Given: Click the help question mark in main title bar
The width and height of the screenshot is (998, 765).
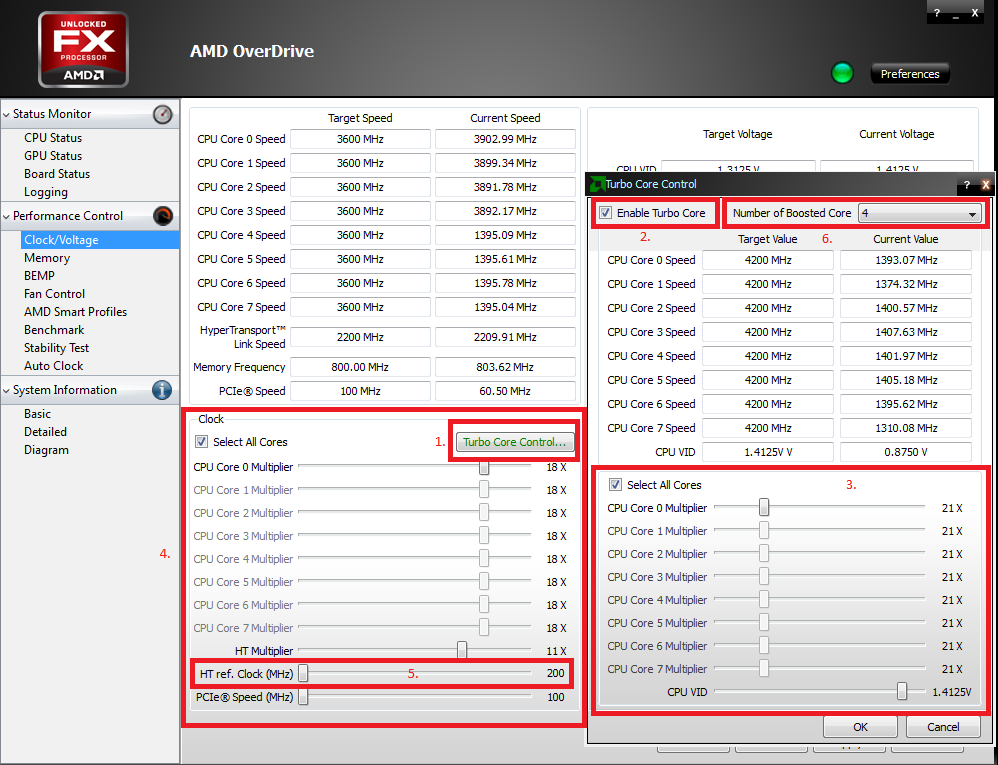Looking at the screenshot, I should click(x=936, y=13).
